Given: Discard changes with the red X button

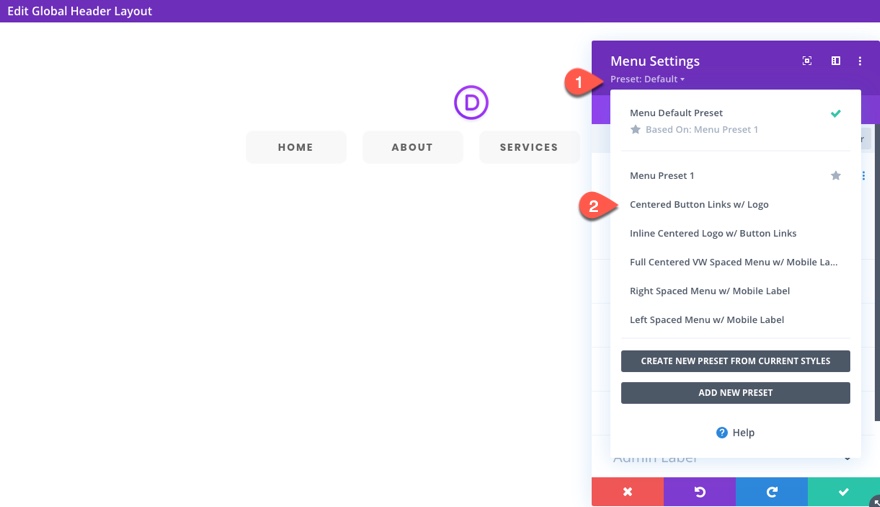Looking at the screenshot, I should 627,492.
